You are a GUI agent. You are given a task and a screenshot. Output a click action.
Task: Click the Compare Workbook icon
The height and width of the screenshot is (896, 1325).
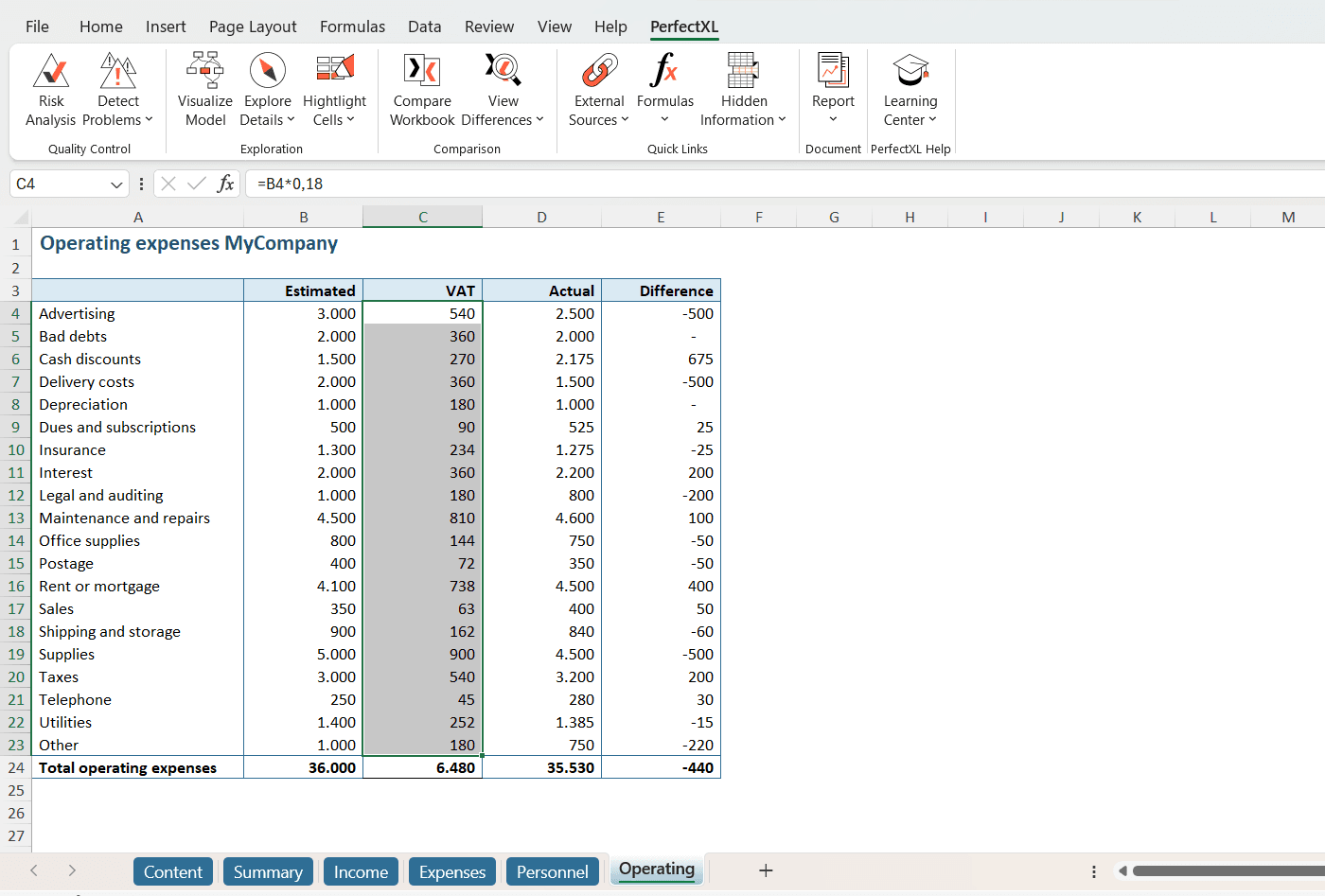422,71
